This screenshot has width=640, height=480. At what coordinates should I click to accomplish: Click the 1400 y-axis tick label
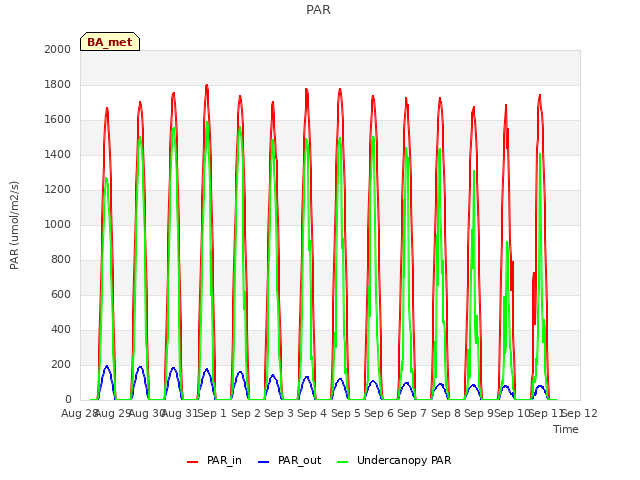point(58,154)
